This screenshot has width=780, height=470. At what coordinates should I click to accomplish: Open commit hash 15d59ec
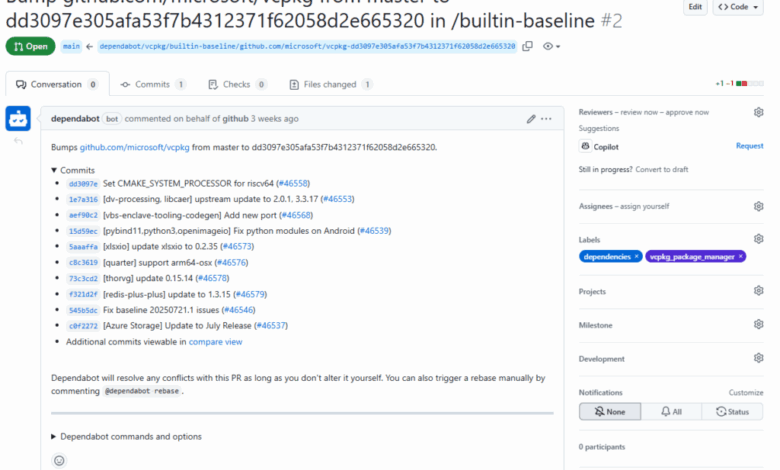point(83,231)
